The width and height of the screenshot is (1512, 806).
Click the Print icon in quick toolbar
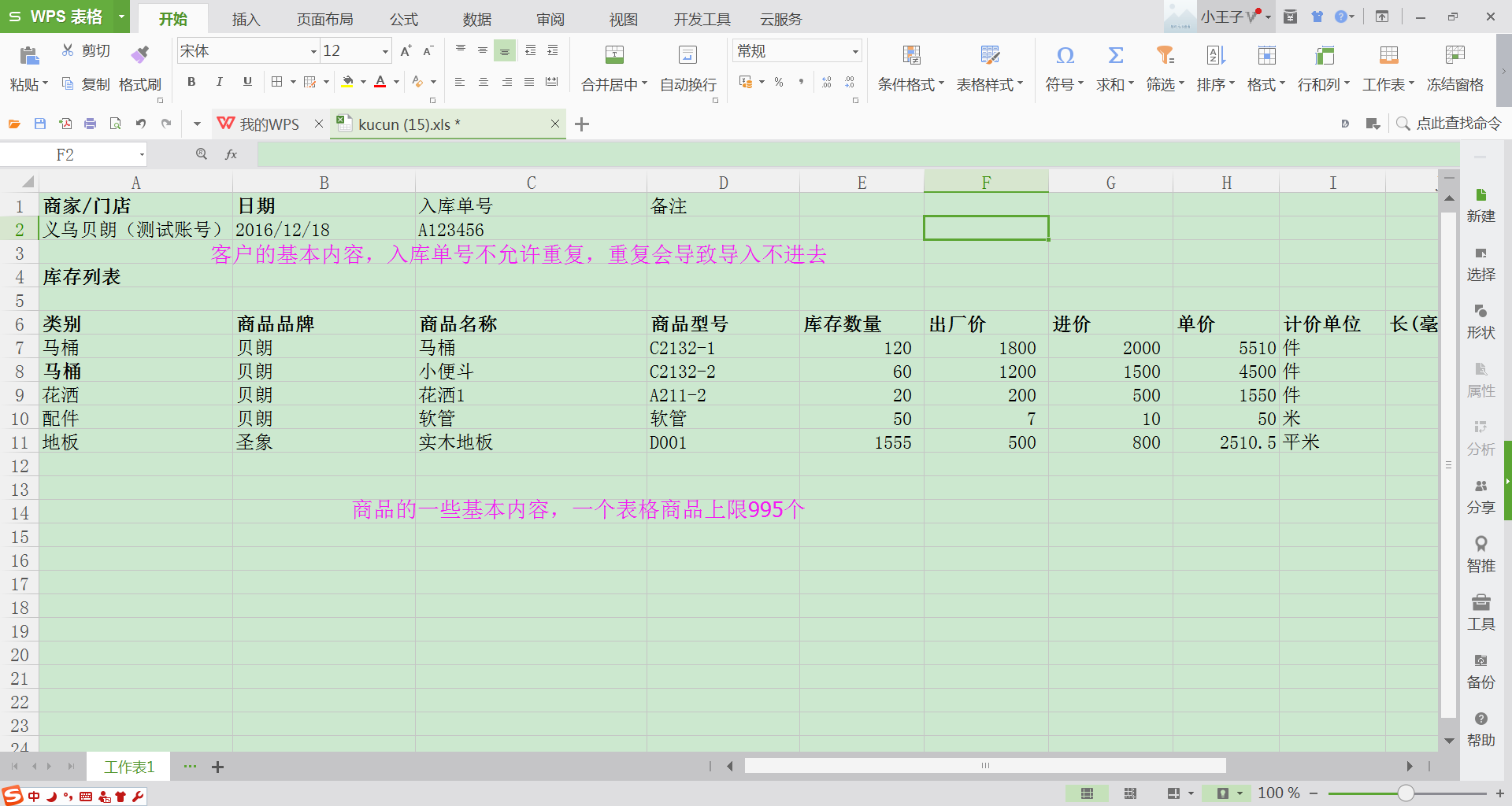[91, 124]
